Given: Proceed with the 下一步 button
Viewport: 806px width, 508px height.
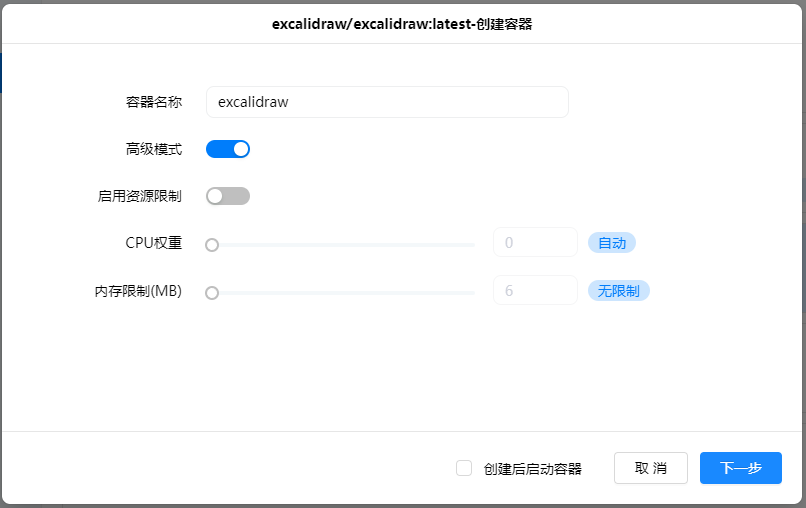Looking at the screenshot, I should click(740, 468).
